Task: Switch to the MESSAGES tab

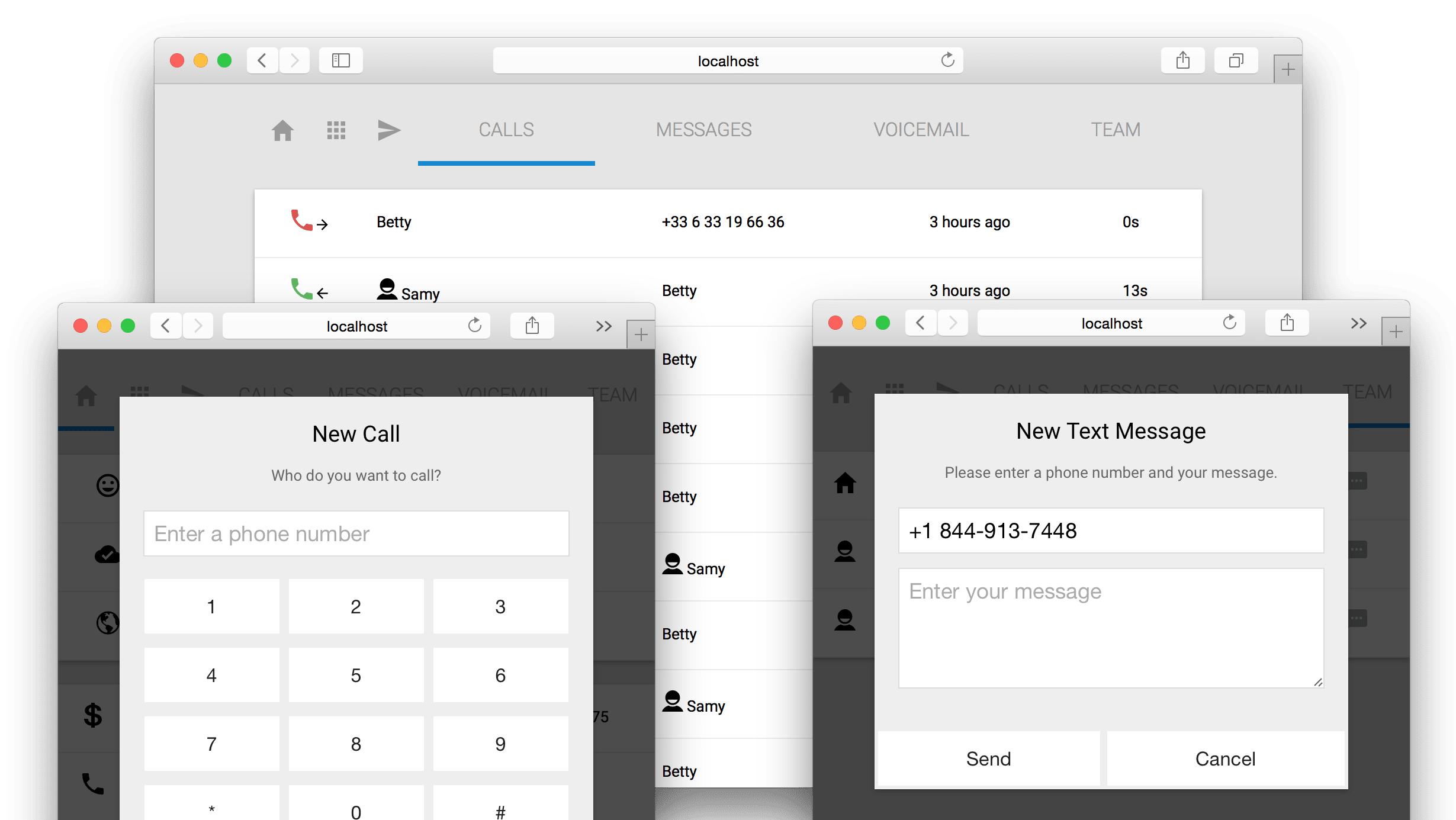Action: click(703, 130)
